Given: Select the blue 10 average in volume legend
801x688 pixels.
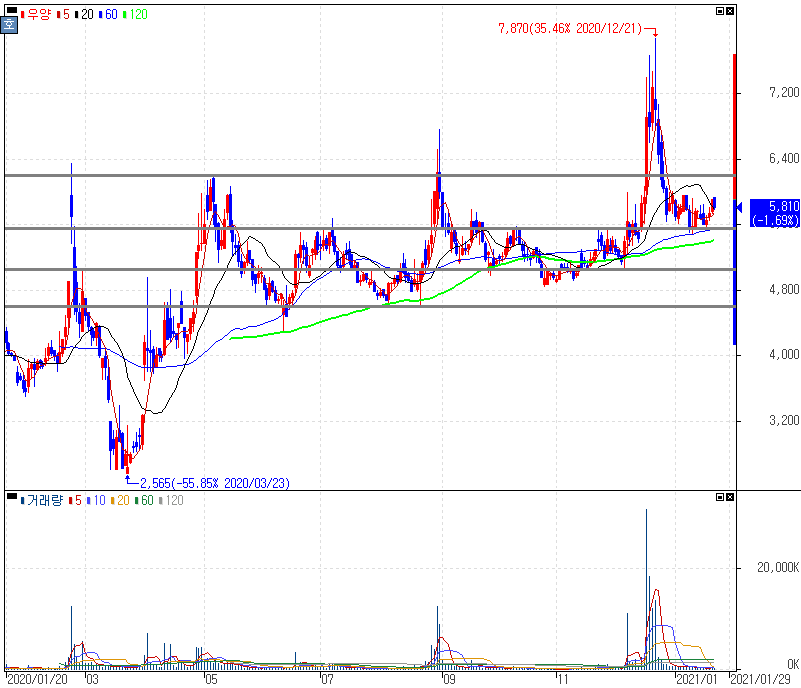Looking at the screenshot, I should click(x=96, y=500).
